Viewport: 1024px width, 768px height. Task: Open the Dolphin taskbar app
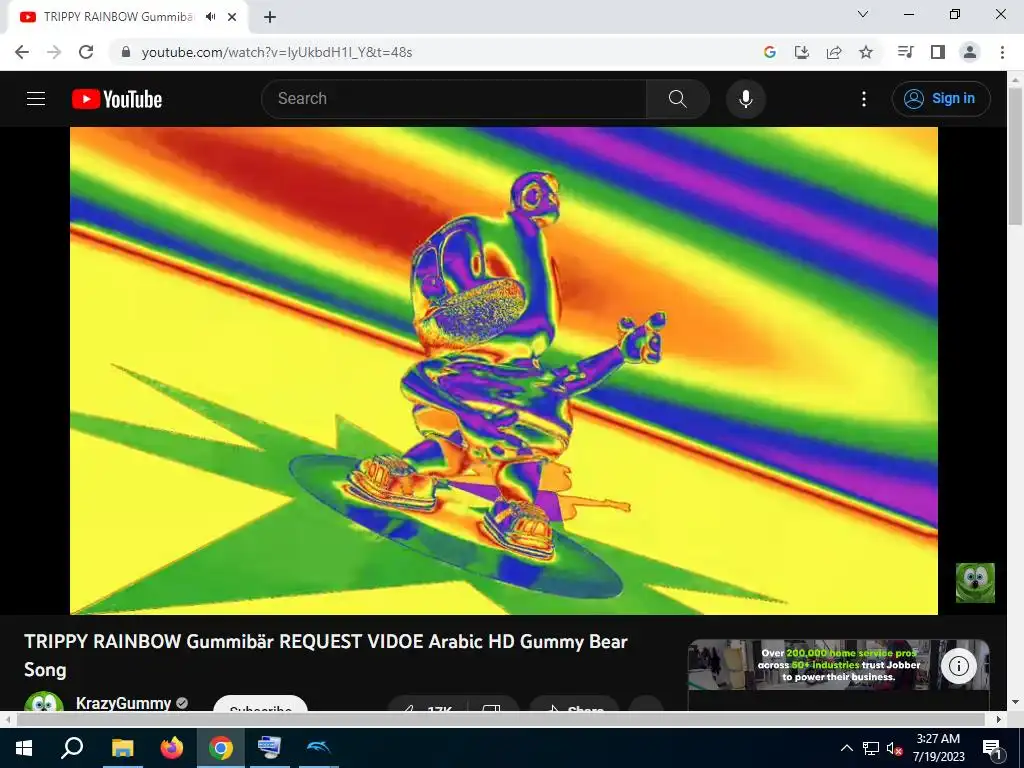[319, 748]
